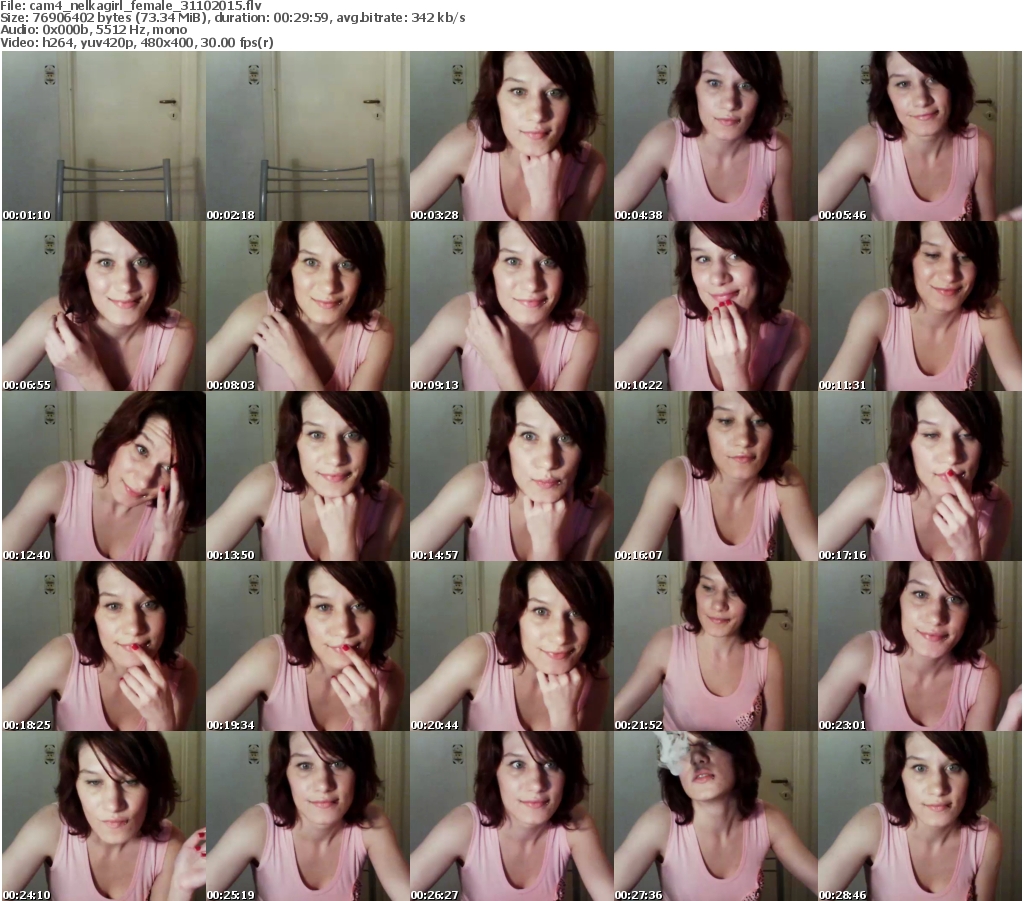Click the Audio info line
This screenshot has width=1024, height=901.
click(93, 30)
